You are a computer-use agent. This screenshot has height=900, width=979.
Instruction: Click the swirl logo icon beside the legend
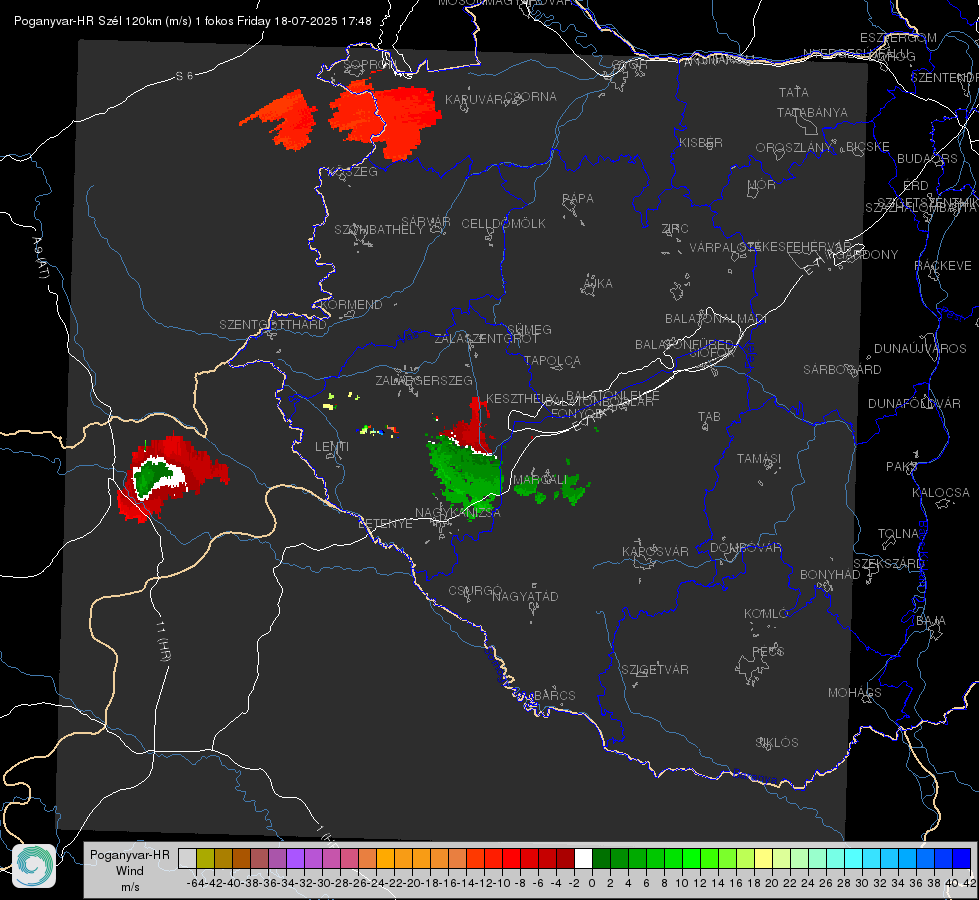(x=34, y=866)
